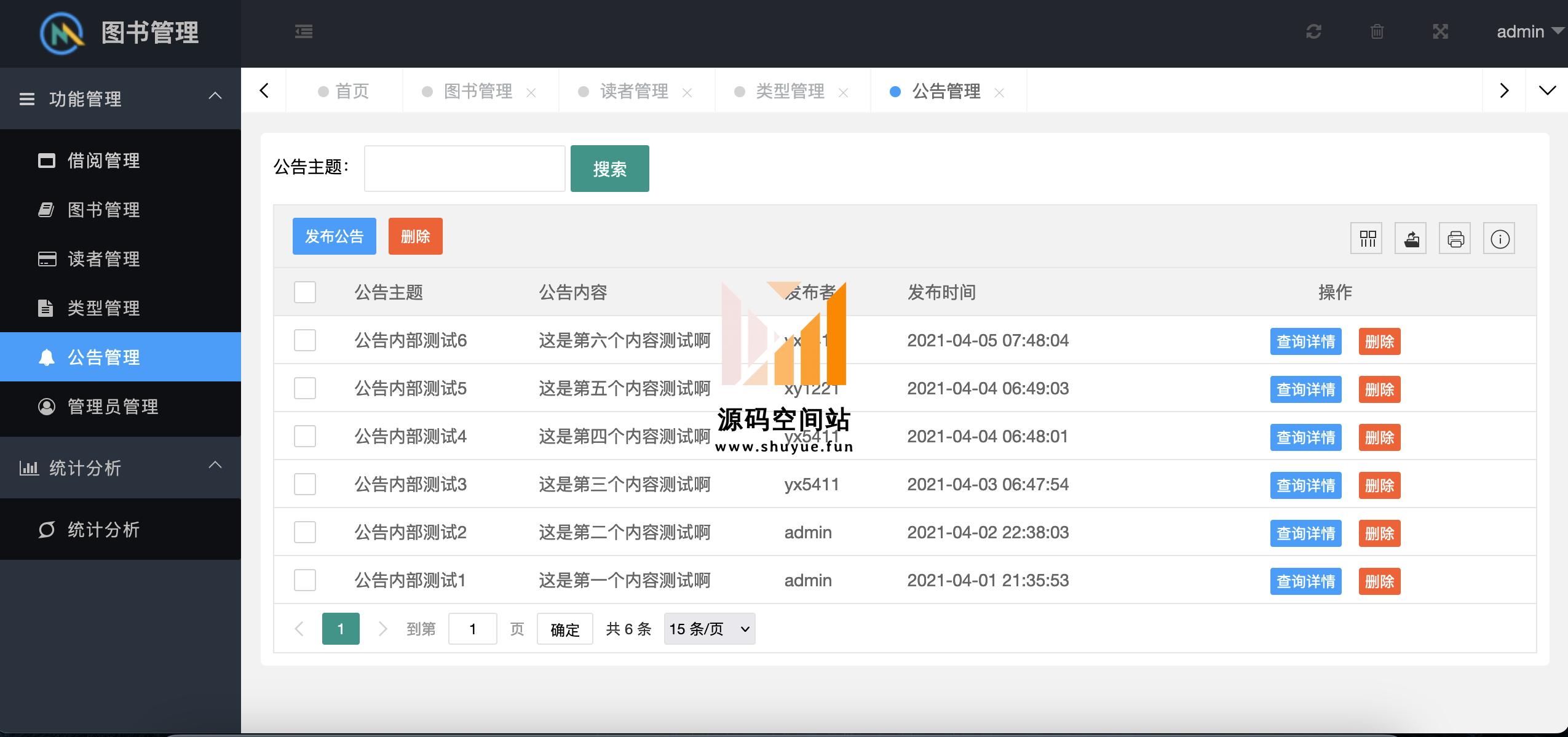Close the 读者管理 tab

687,92
